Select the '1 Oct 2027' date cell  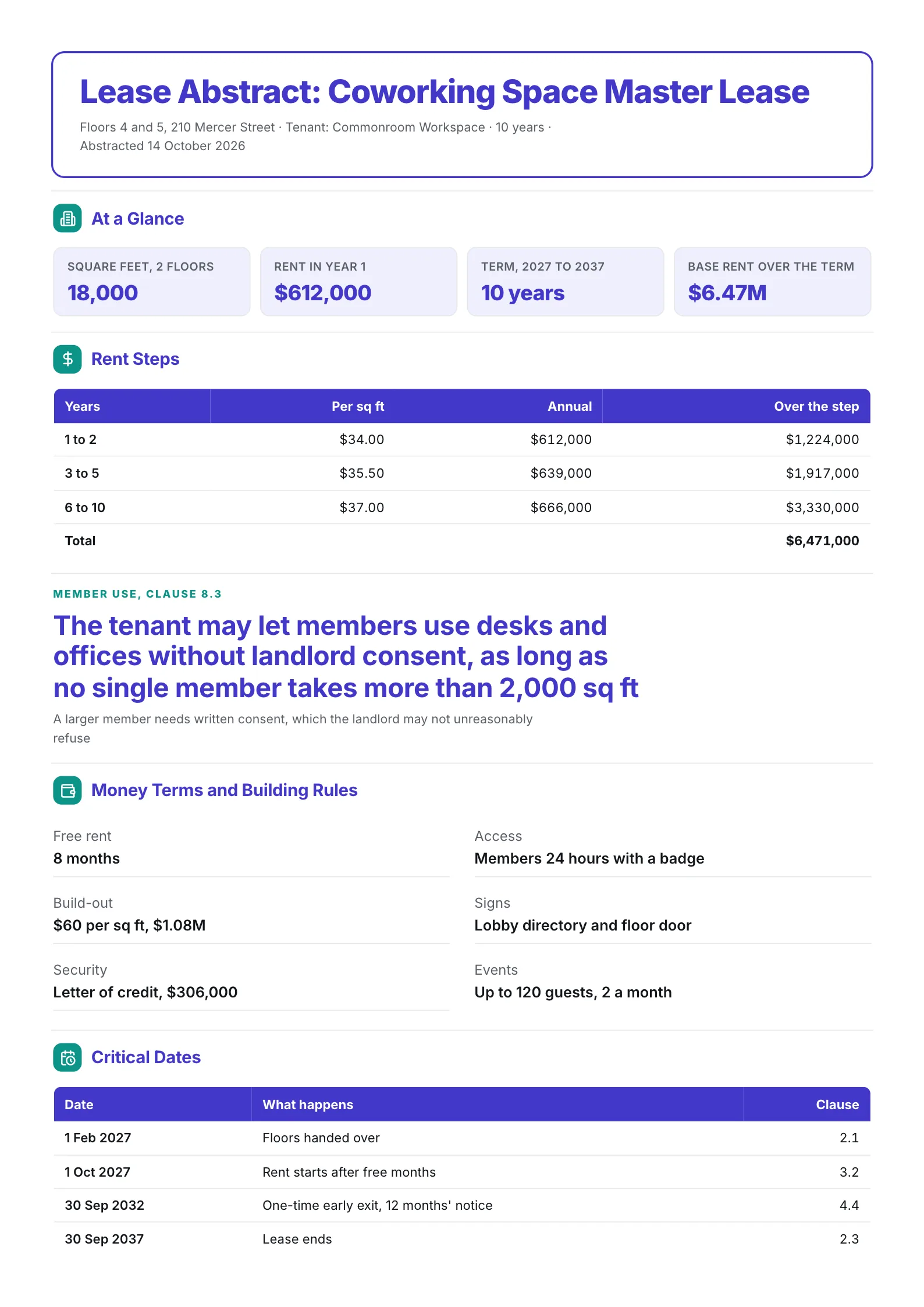pos(97,1172)
